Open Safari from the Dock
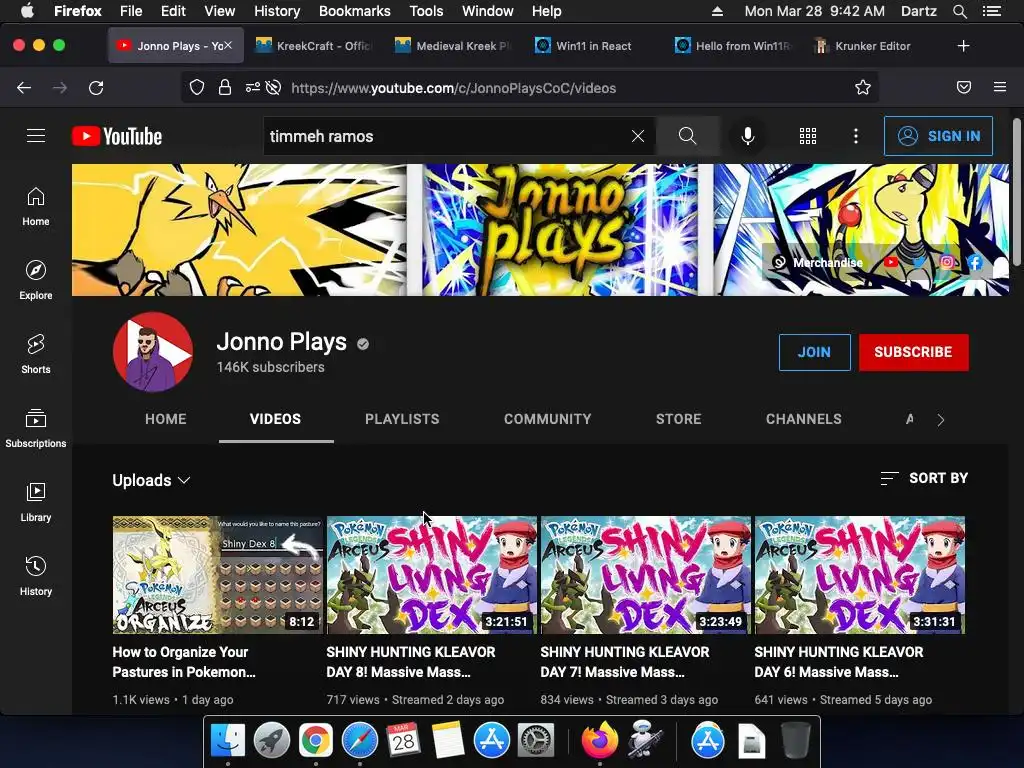The image size is (1024, 768). tap(359, 741)
